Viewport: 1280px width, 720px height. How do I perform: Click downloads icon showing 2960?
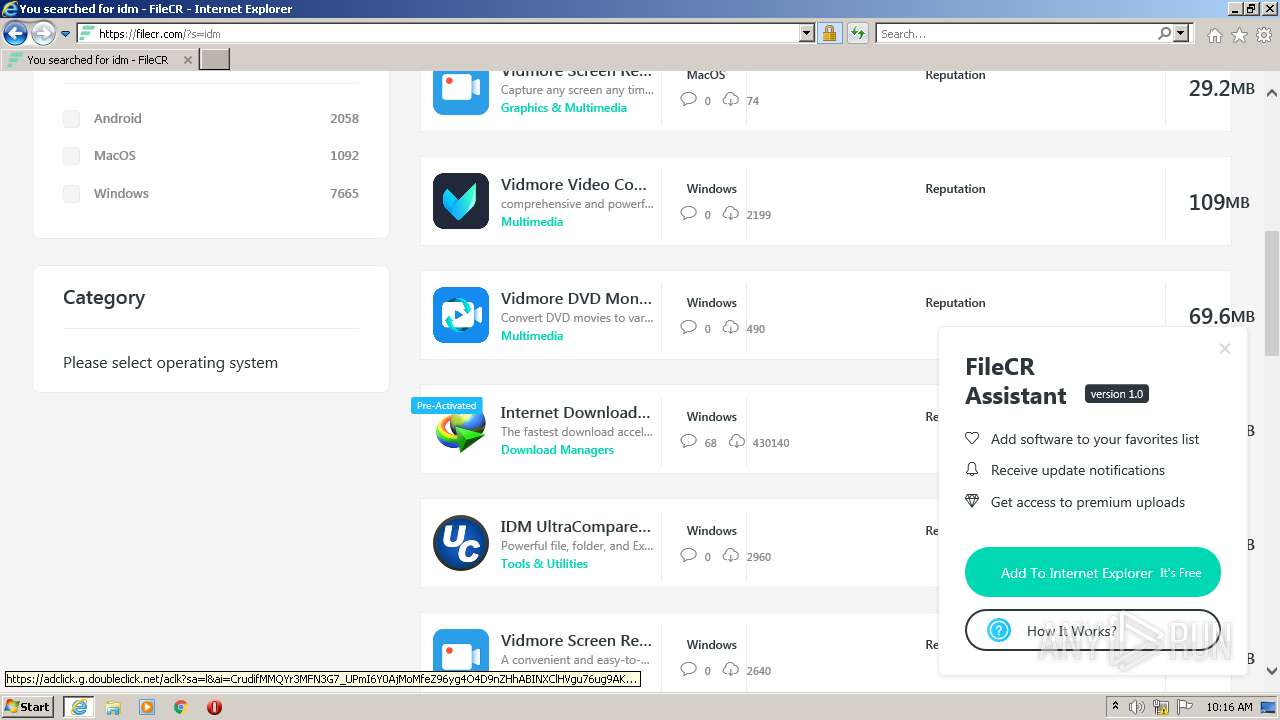731,555
